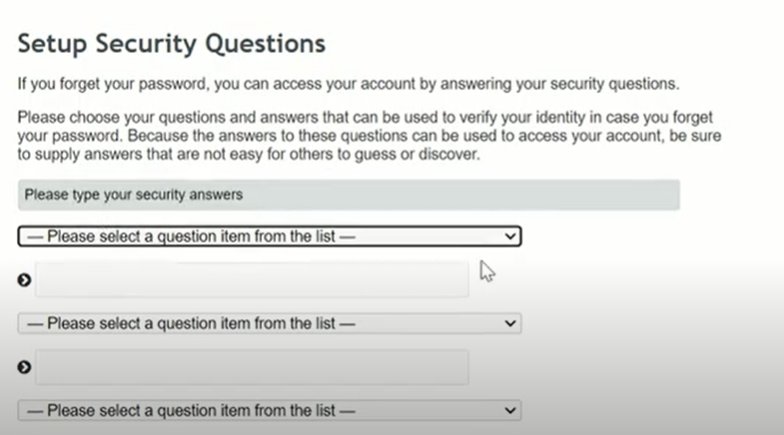Open the third security question dropdown list

tap(269, 410)
